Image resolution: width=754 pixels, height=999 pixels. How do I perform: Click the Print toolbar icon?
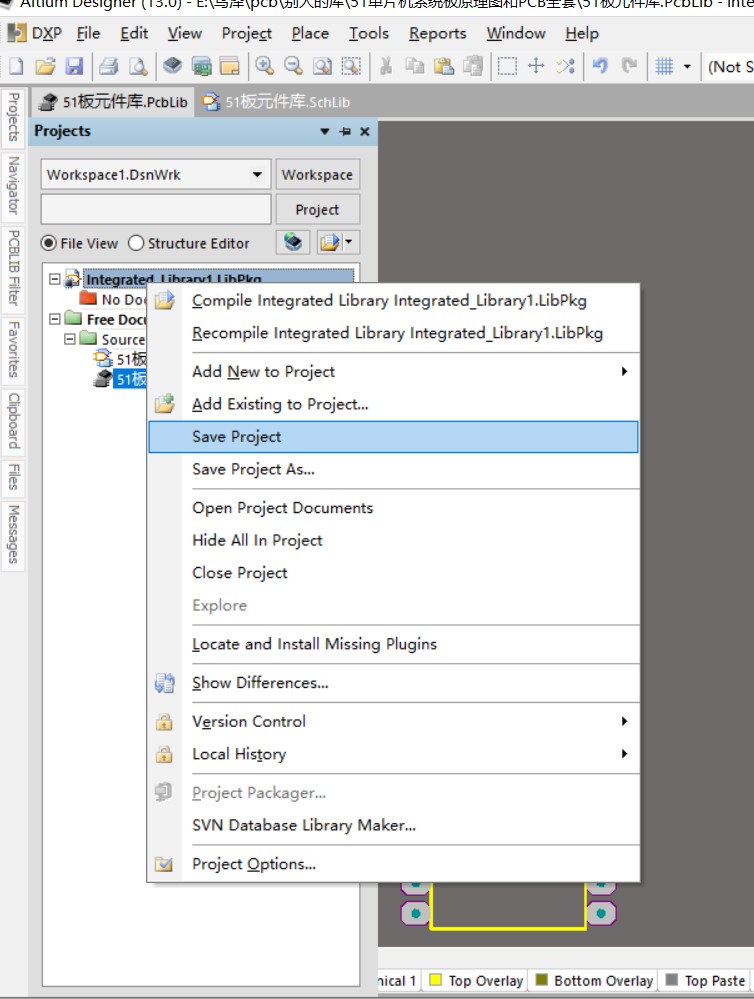[109, 66]
